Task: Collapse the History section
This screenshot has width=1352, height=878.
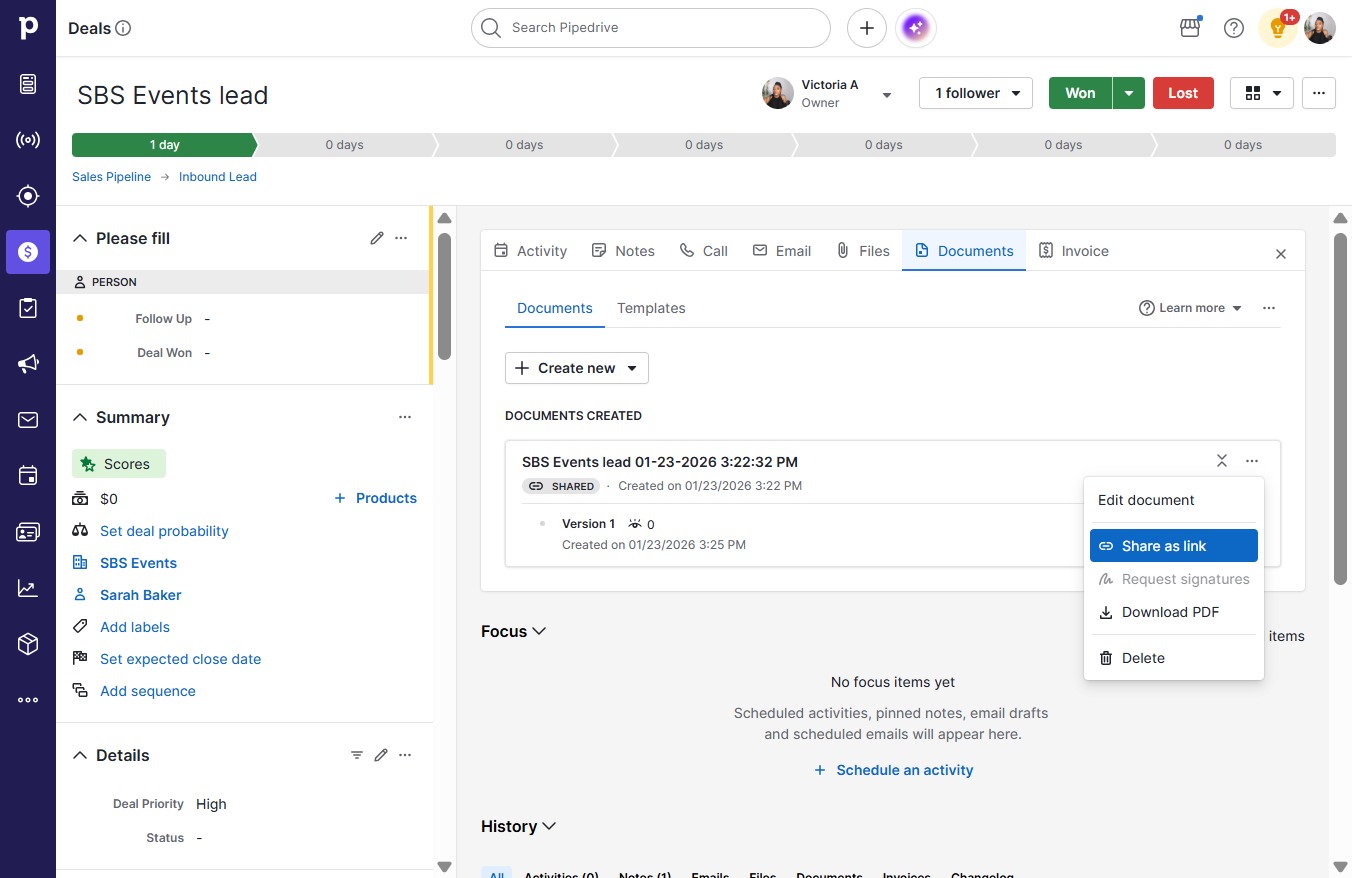Action: pyautogui.click(x=548, y=826)
